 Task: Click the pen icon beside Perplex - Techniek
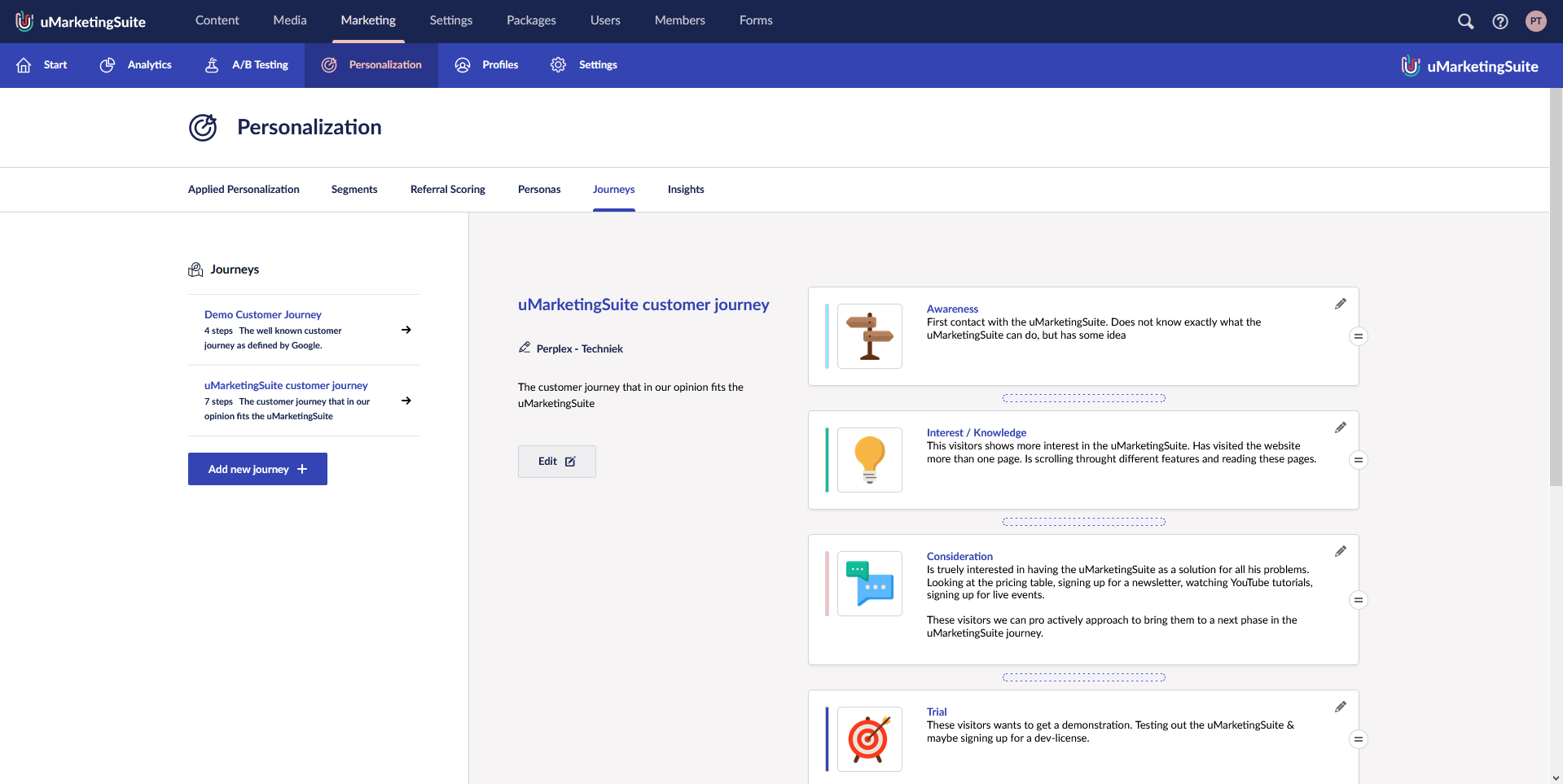point(525,348)
